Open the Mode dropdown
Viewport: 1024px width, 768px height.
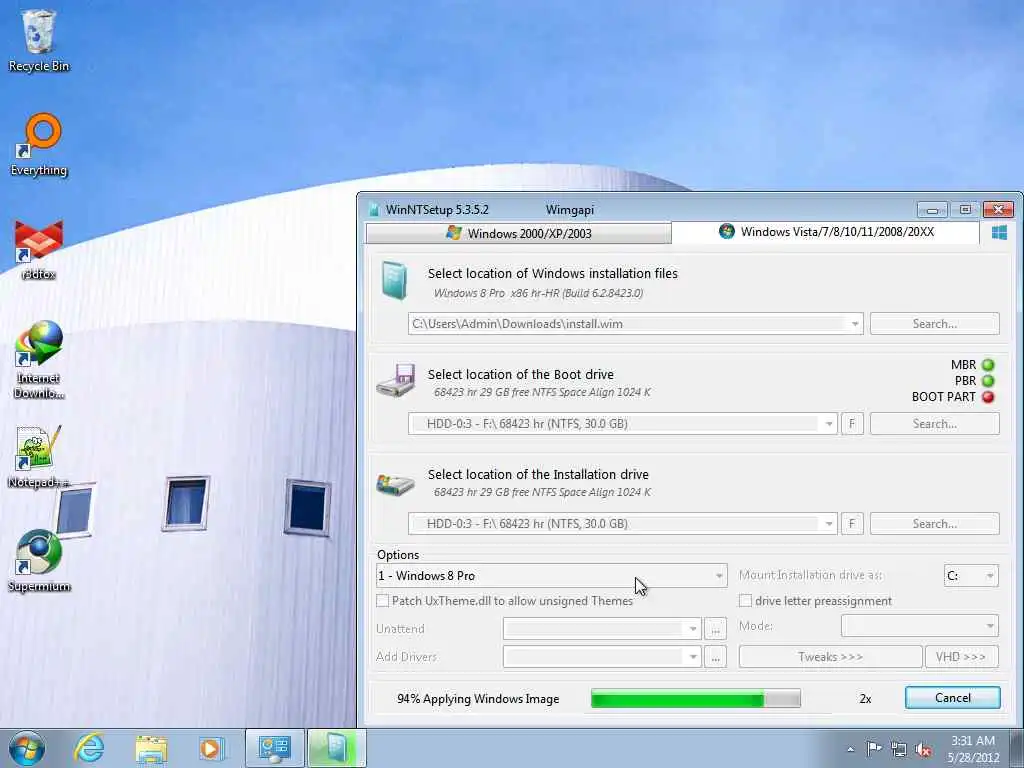pos(920,626)
